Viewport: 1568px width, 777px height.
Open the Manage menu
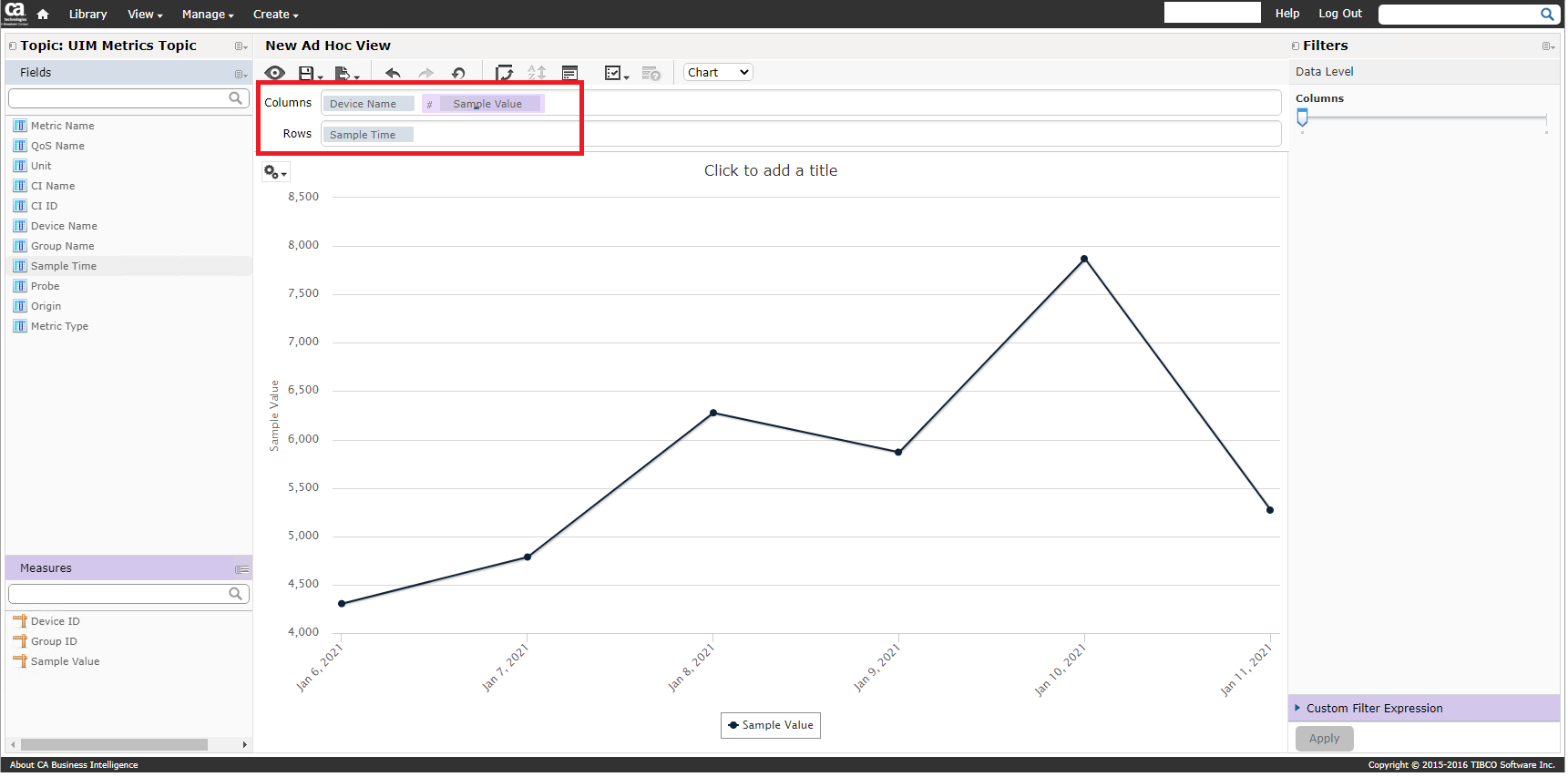point(207,14)
